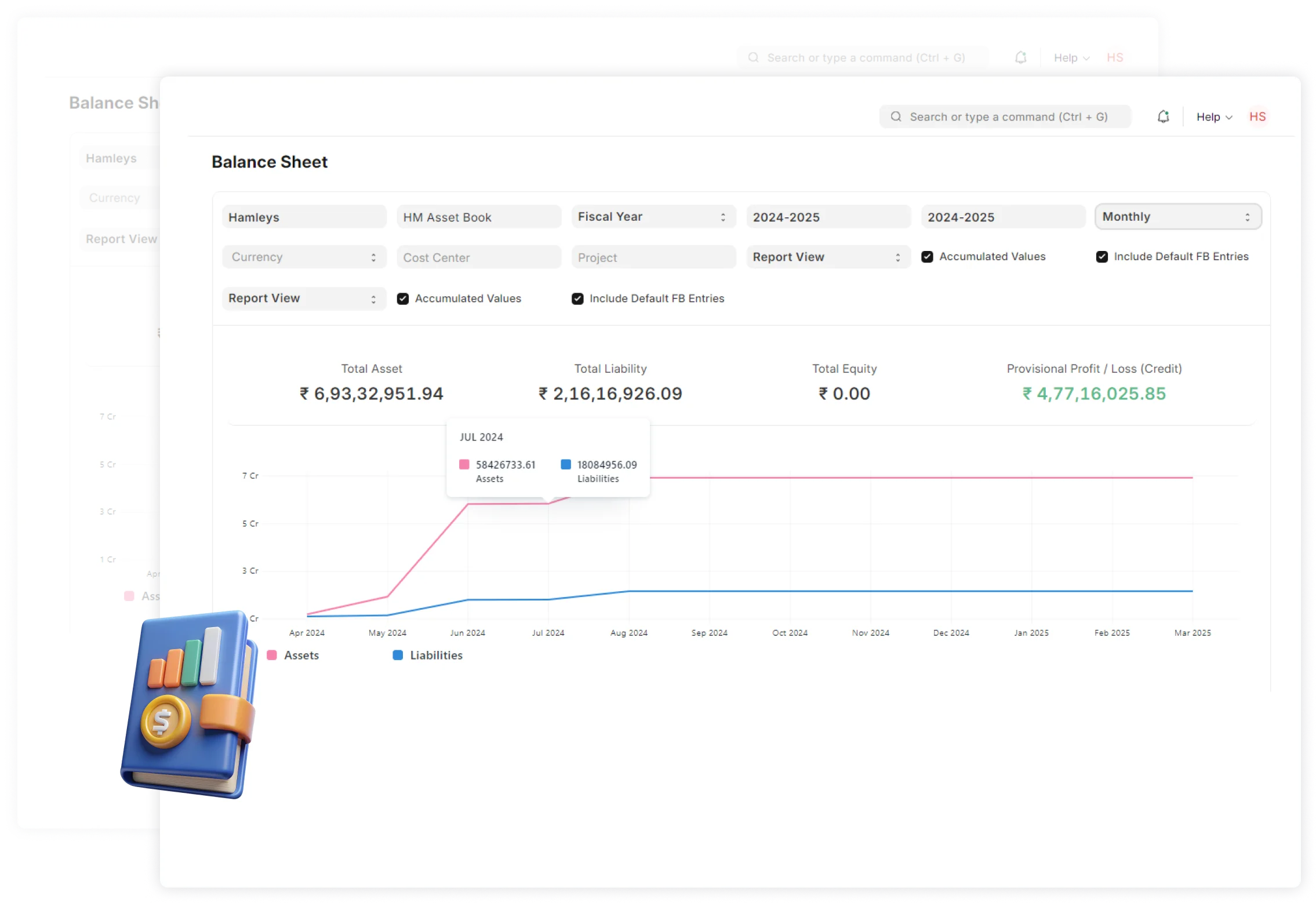Click the notification bell on the background window
1316x903 pixels.
pos(1021,57)
